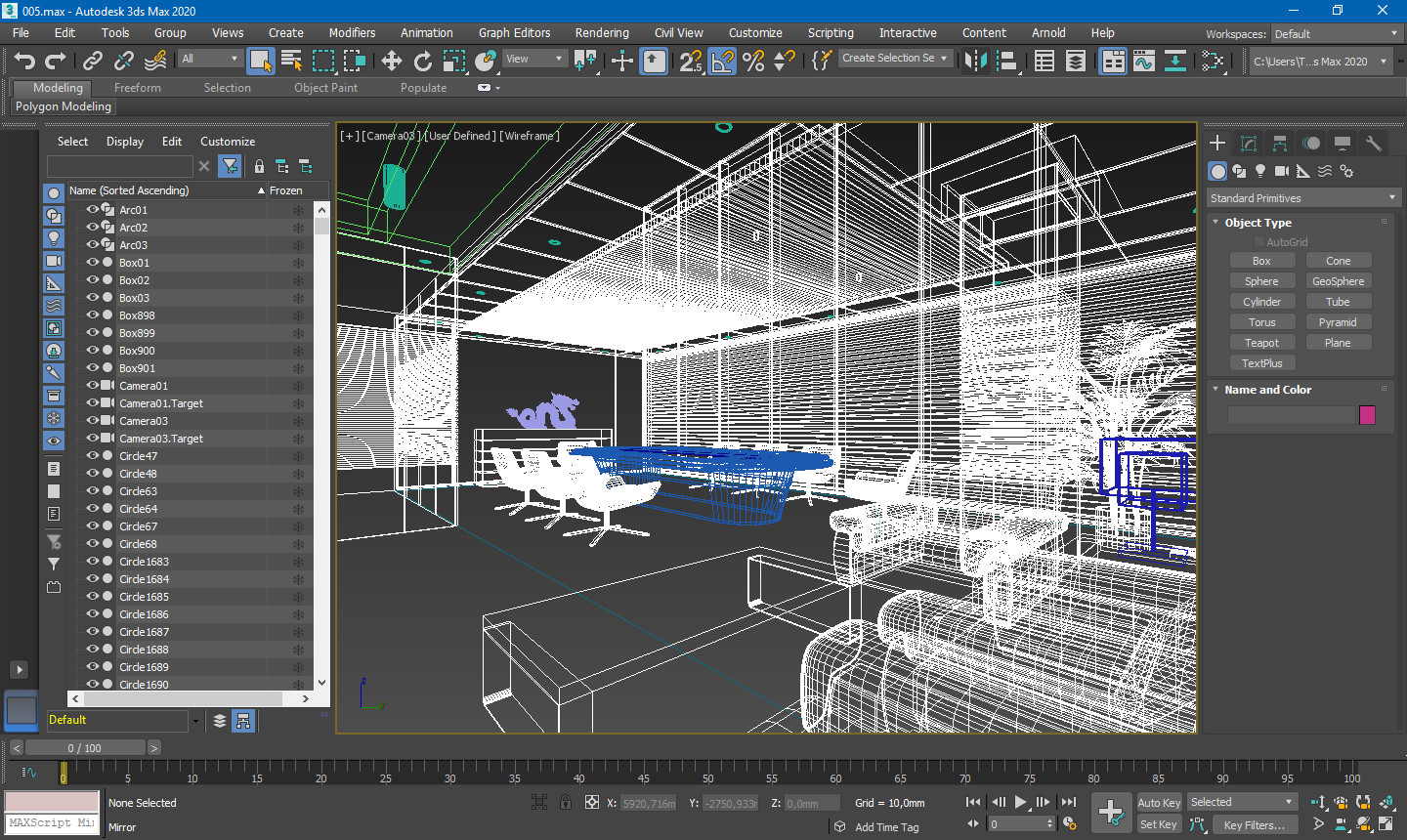Click the Undo arrow in the toolbar
Image resolution: width=1407 pixels, height=840 pixels.
[24, 62]
